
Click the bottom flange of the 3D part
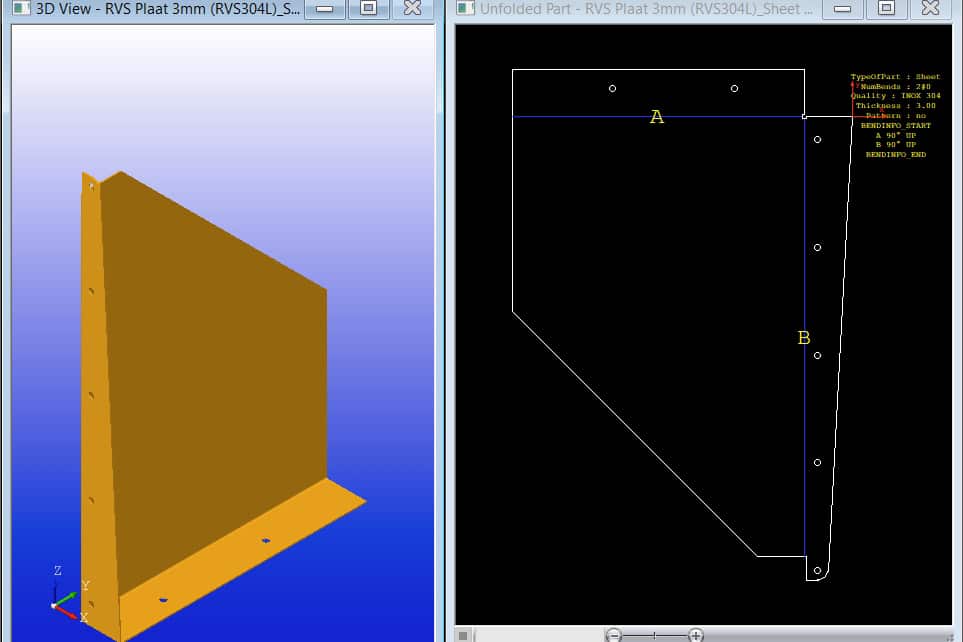click(240, 545)
